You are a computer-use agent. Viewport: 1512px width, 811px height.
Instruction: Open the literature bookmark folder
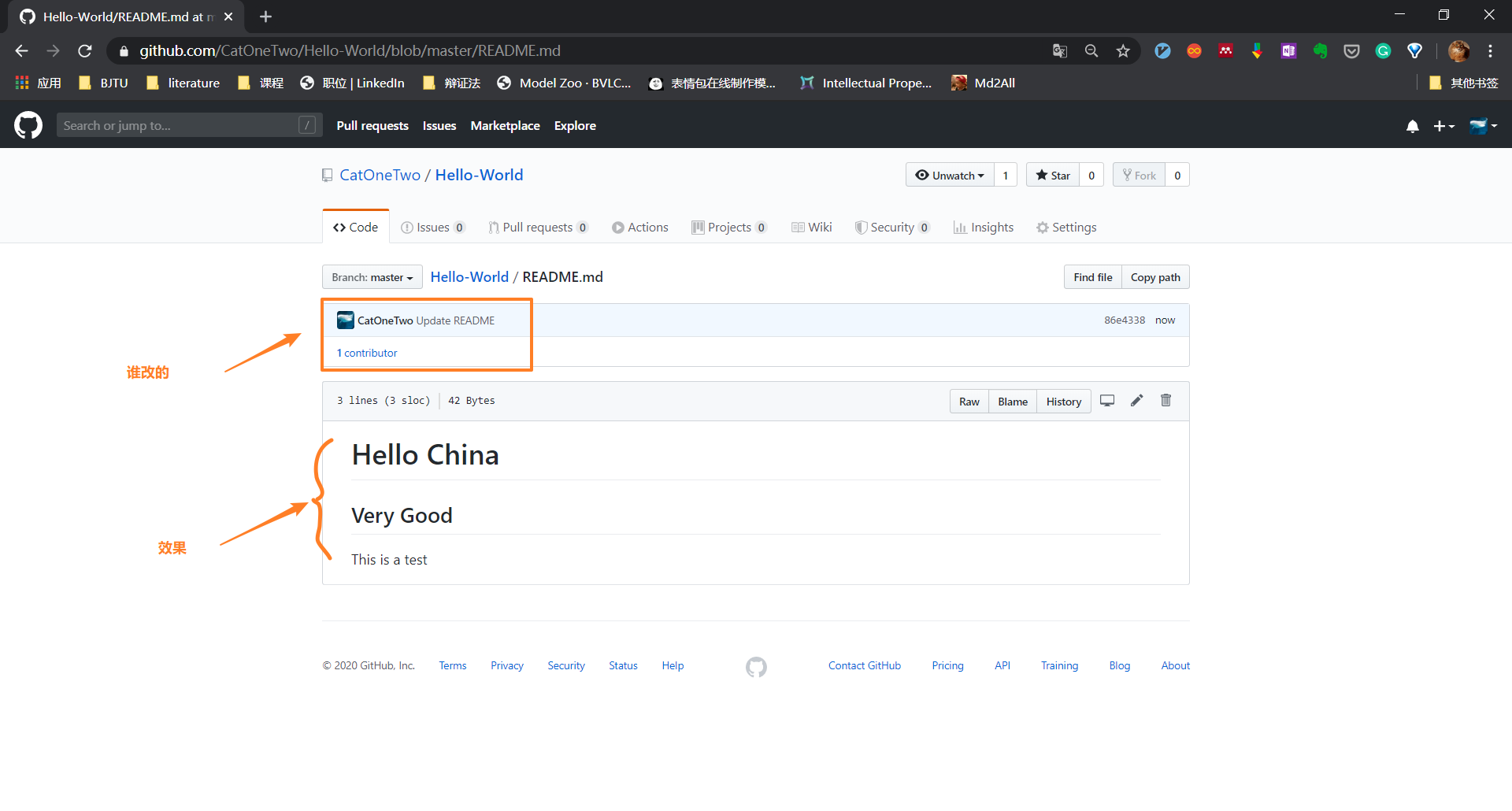tap(183, 83)
